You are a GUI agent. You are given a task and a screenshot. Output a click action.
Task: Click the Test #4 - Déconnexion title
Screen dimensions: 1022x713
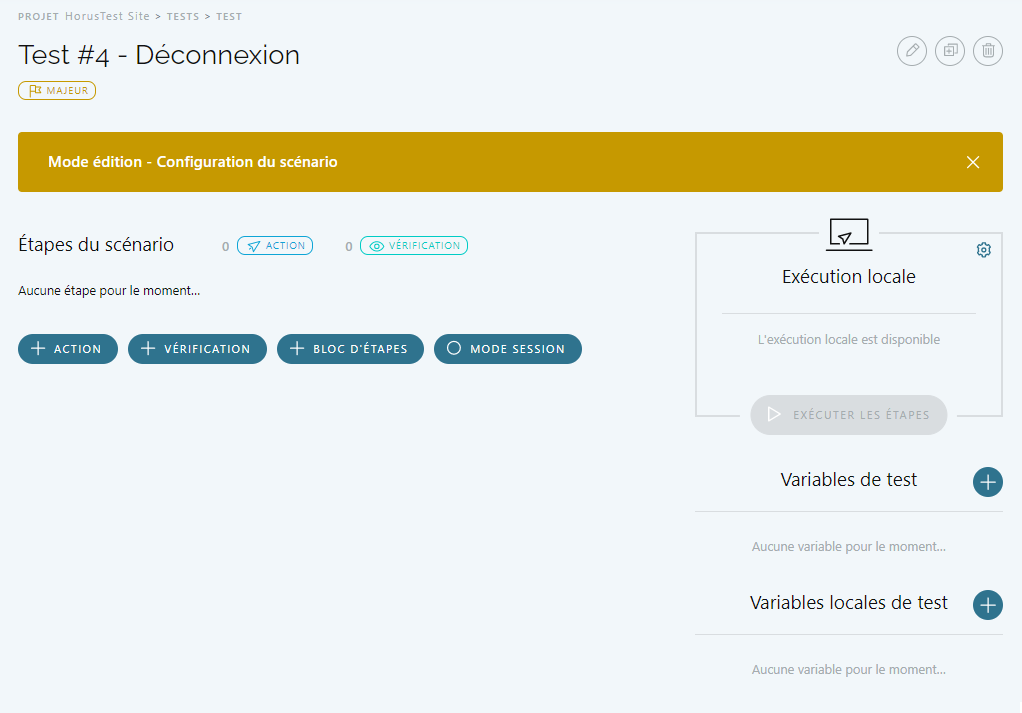click(159, 55)
